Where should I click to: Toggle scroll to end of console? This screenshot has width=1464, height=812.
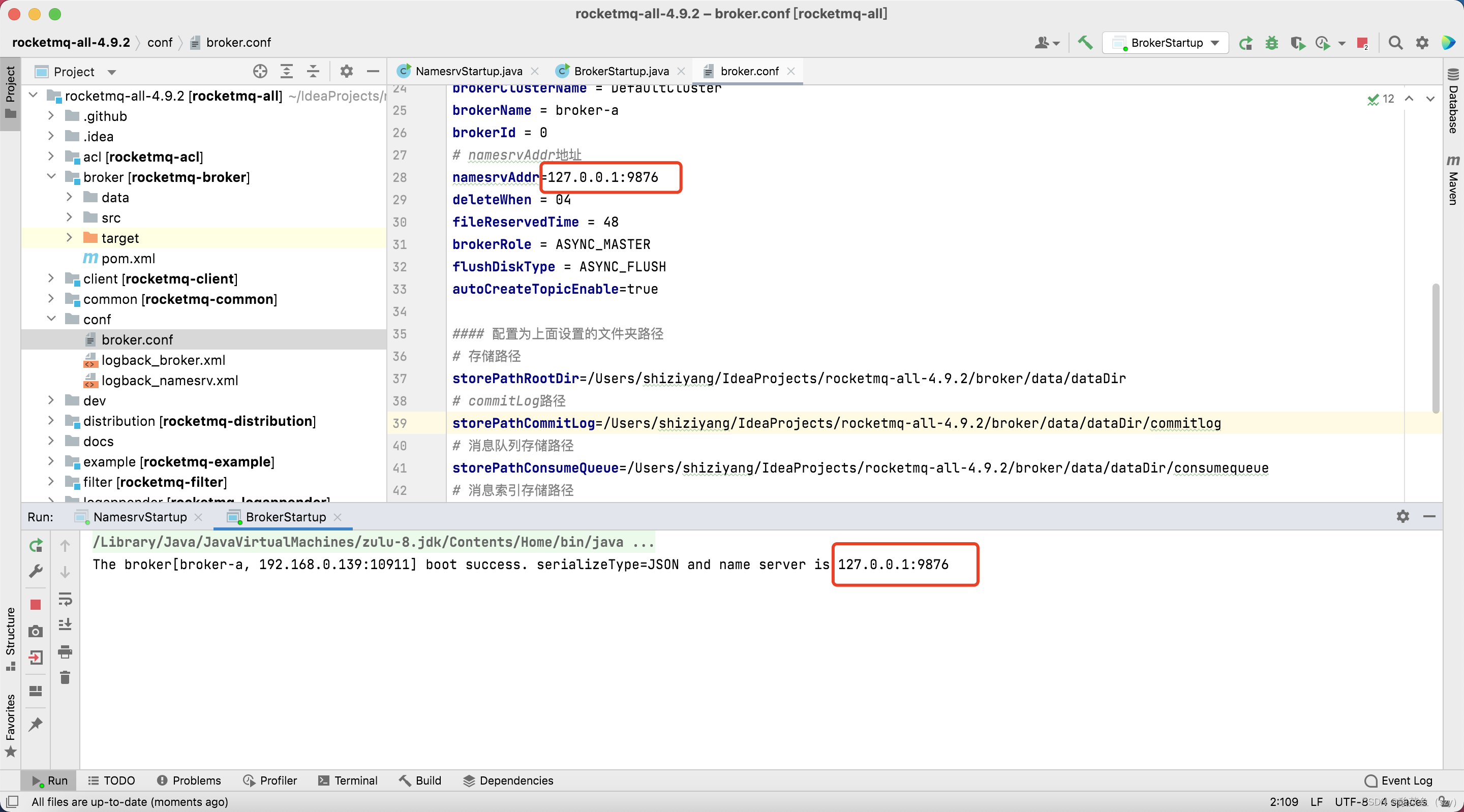click(66, 624)
